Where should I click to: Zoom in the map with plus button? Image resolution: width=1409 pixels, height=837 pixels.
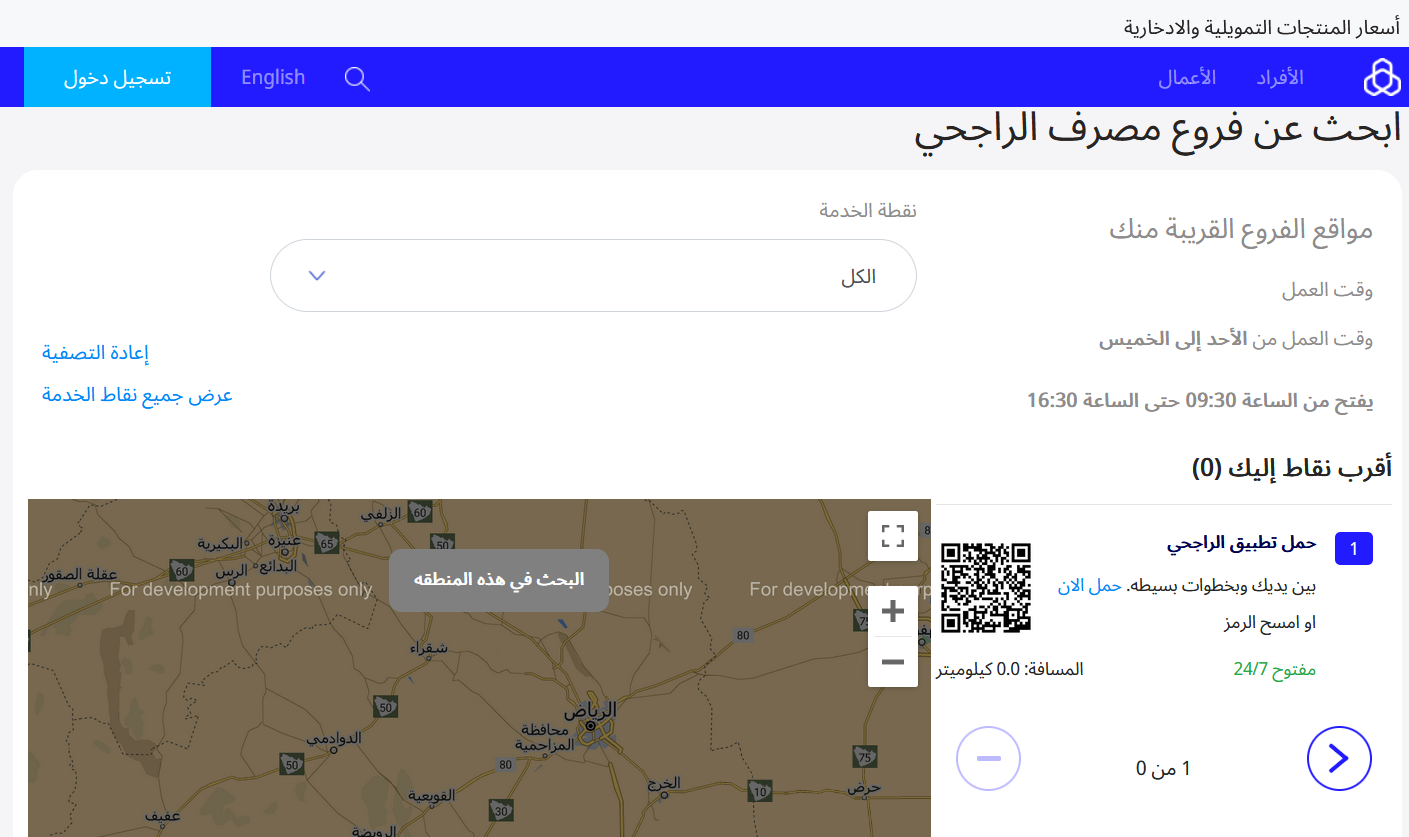(893, 611)
